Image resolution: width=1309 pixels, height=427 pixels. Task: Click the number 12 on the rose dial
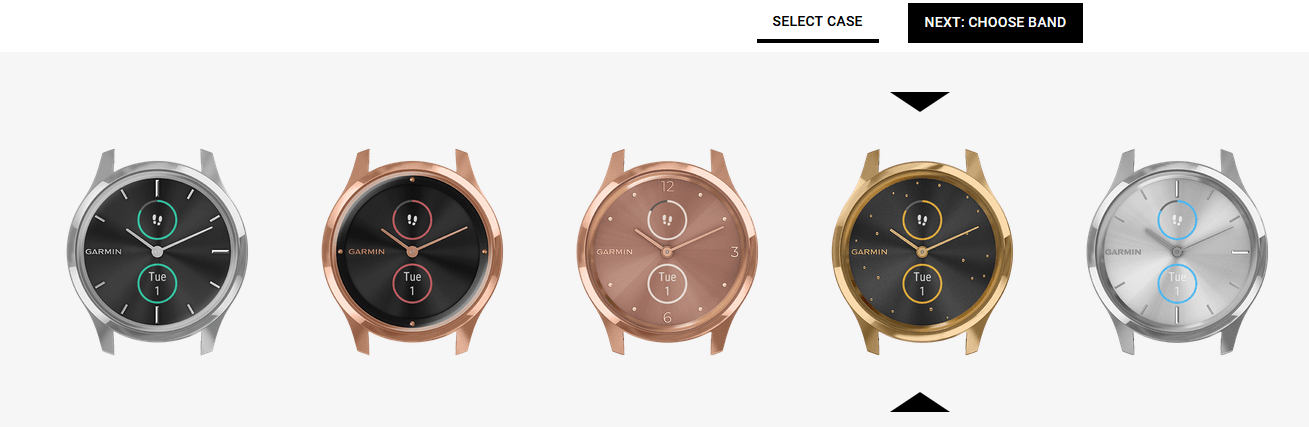(x=668, y=186)
